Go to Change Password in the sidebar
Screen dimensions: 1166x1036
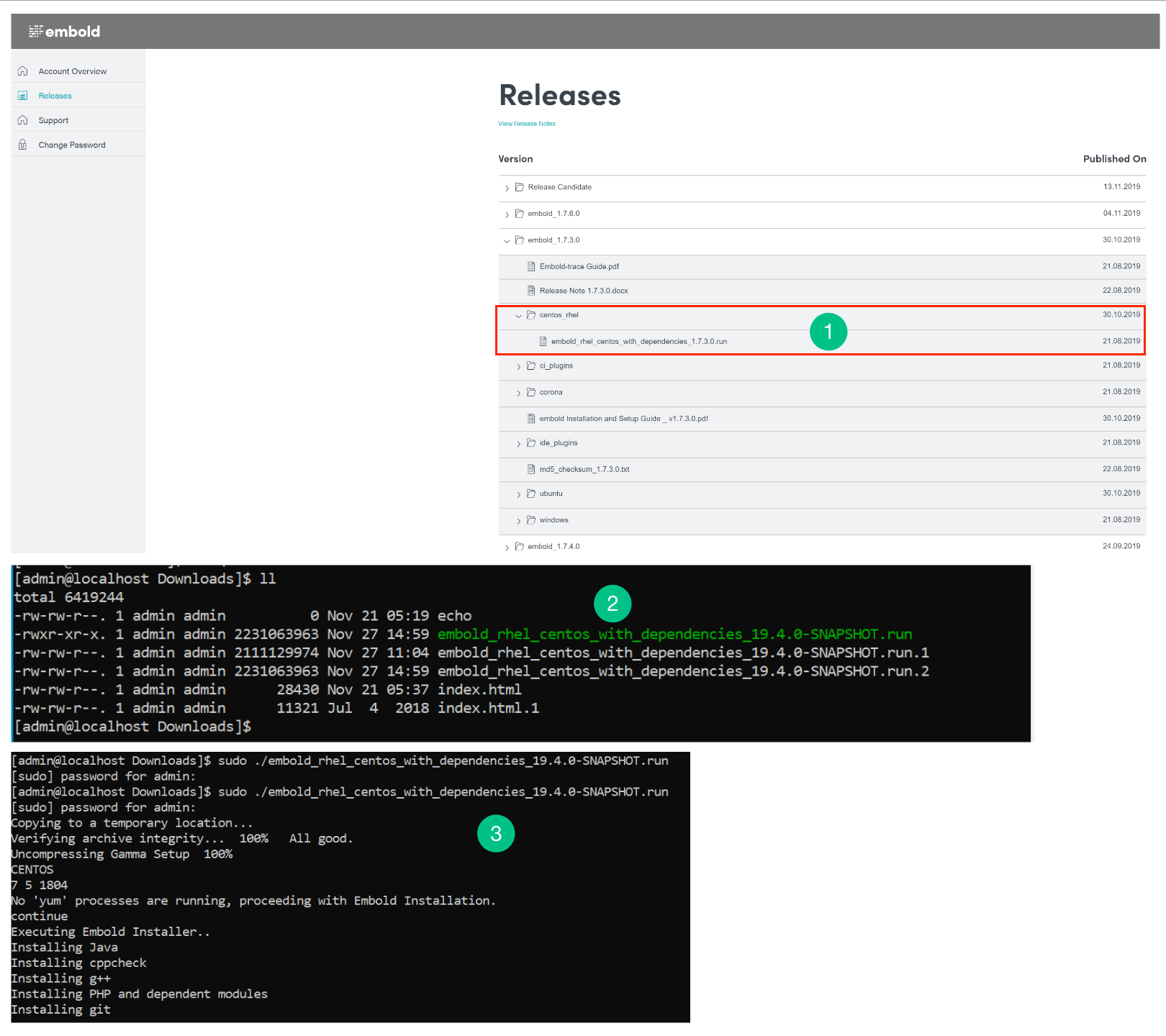coord(72,145)
